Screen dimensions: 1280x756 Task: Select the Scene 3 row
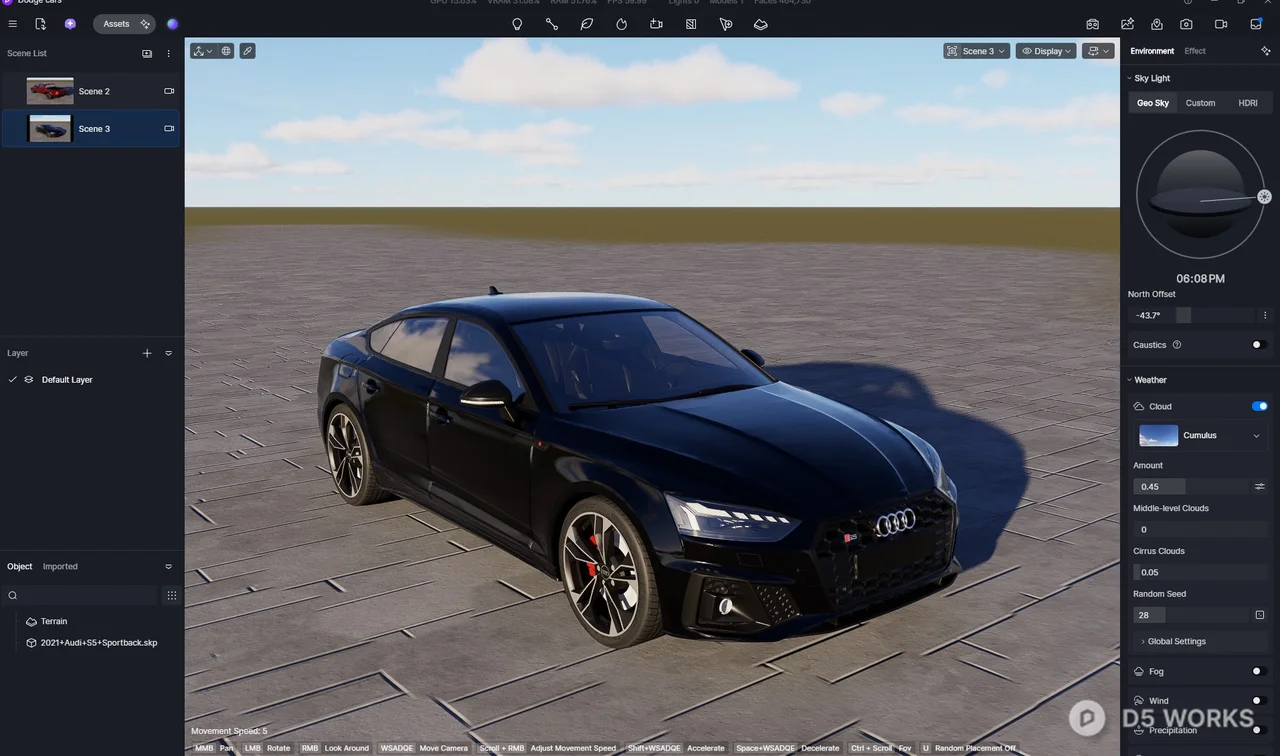pyautogui.click(x=91, y=129)
